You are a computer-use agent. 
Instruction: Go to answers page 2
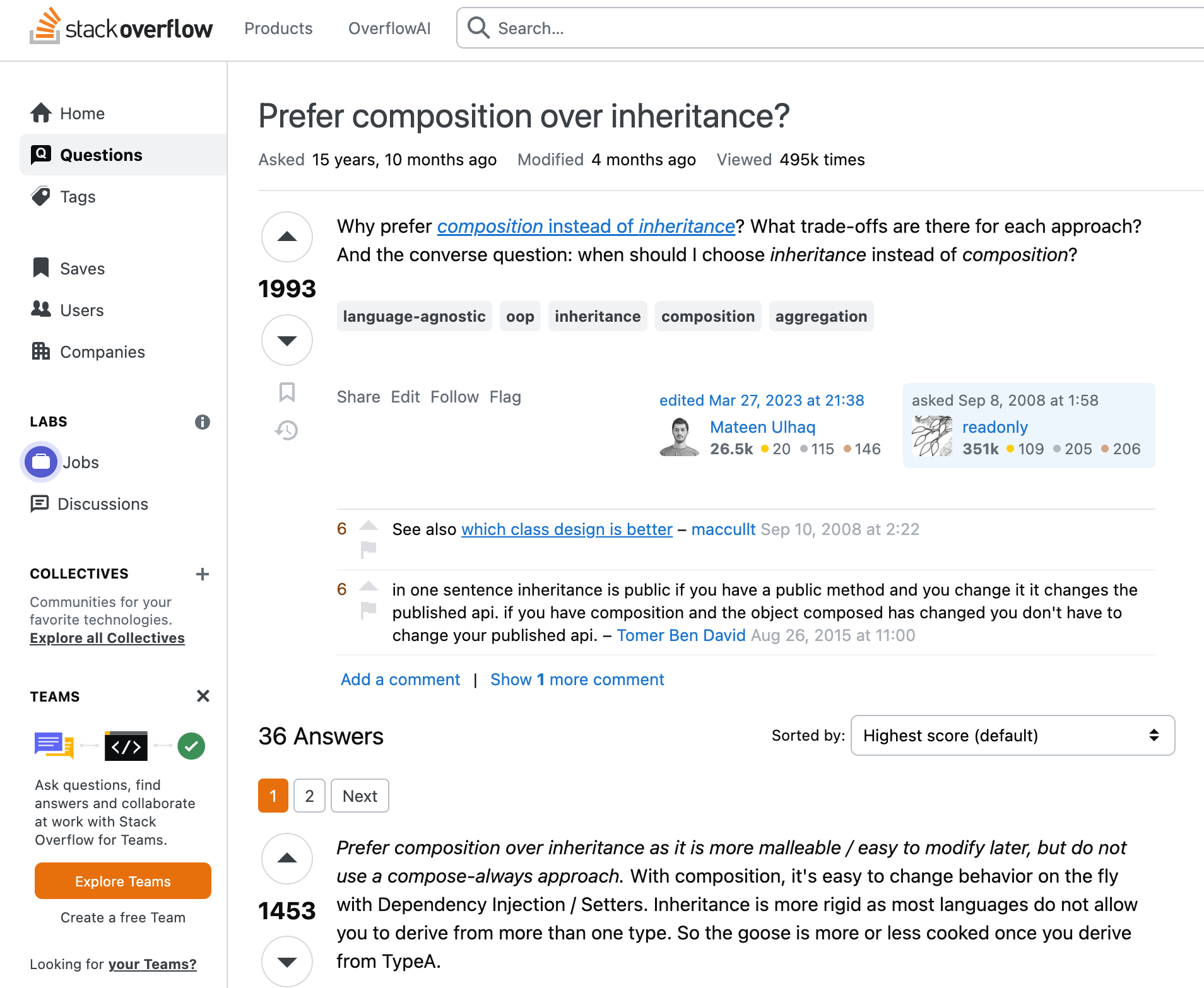(309, 796)
